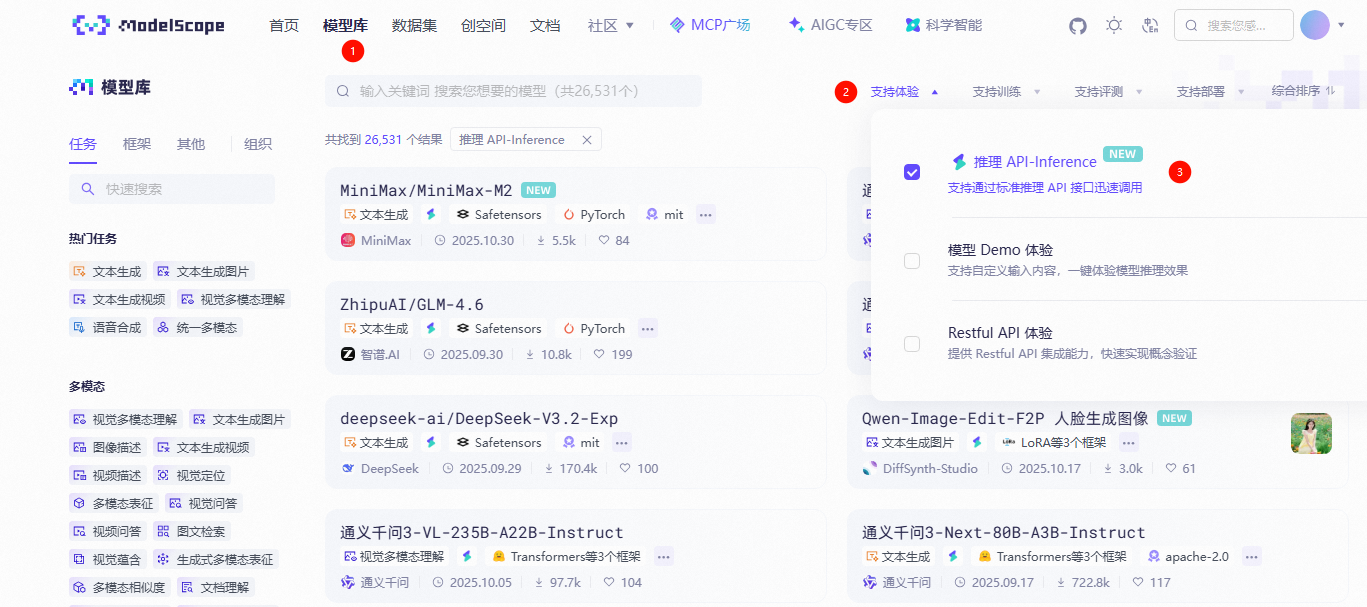Open the MiniMax/MiniMax-M2 model
1367x607 pixels.
coord(426,190)
